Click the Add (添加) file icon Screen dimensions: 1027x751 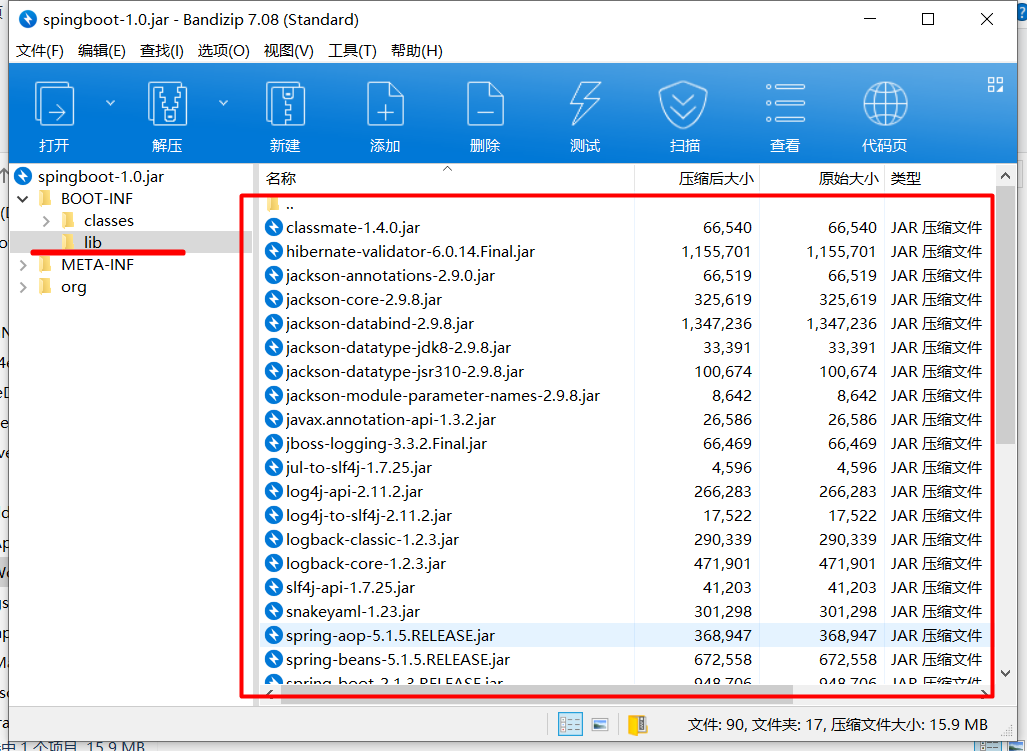click(385, 103)
